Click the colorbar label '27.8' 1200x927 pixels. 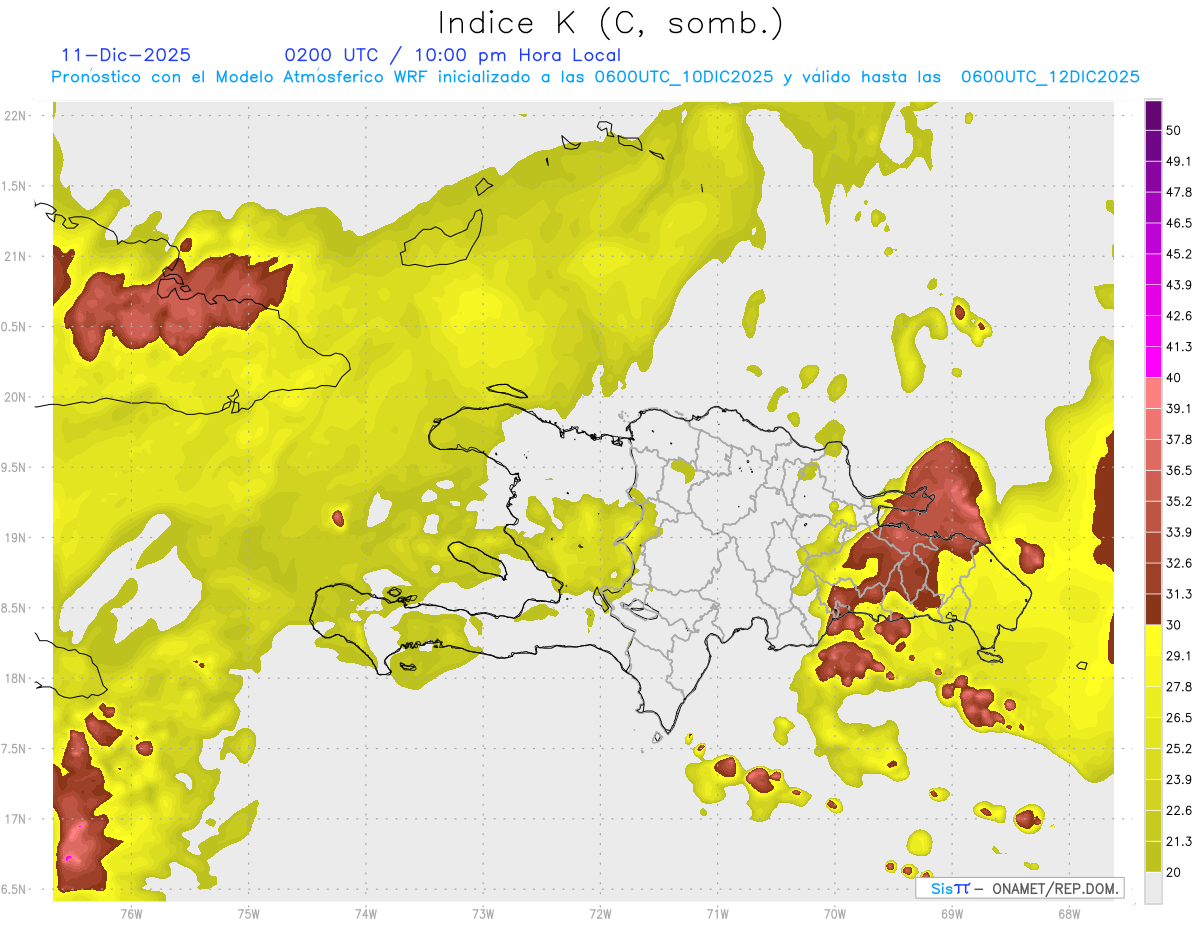click(1179, 687)
